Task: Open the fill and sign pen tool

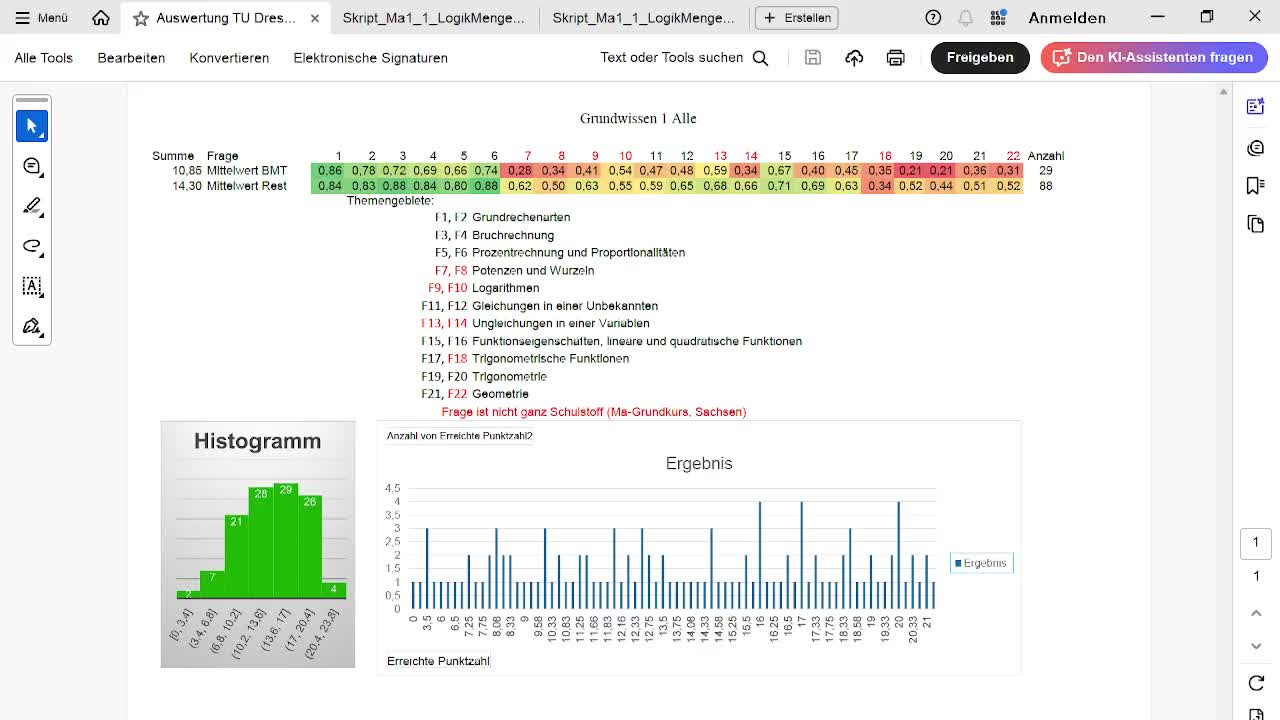Action: [x=32, y=327]
